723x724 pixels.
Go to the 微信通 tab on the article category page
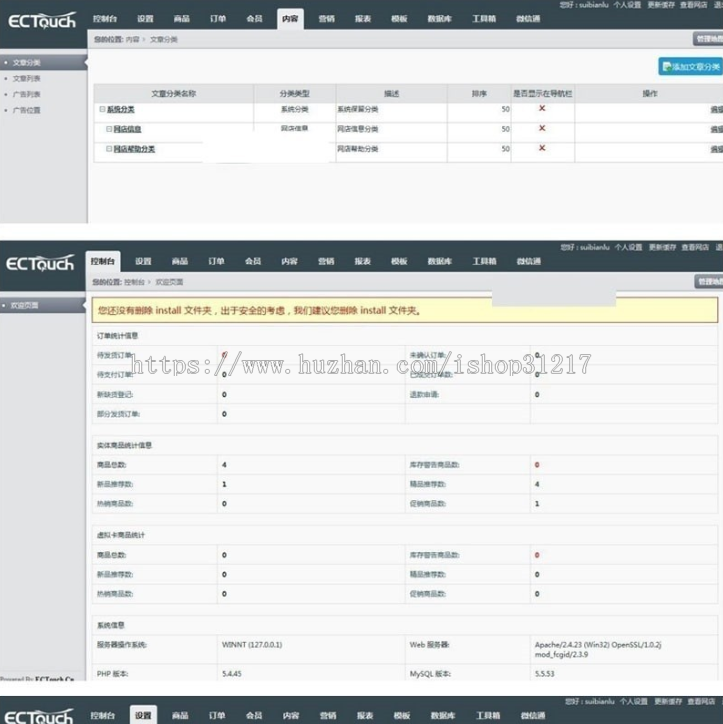tap(528, 19)
